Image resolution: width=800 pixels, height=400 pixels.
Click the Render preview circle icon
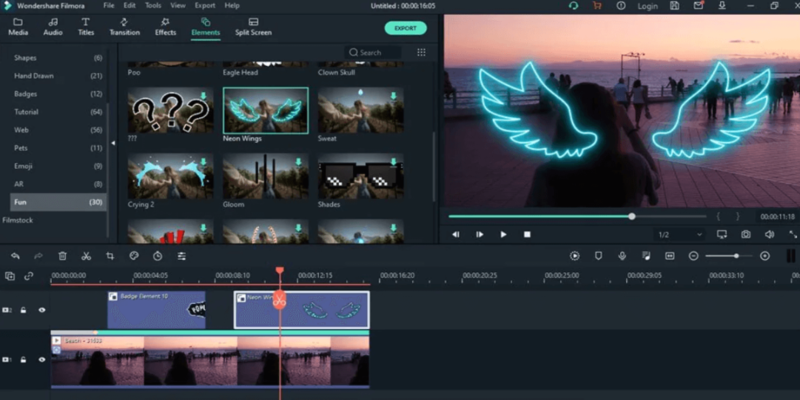click(x=574, y=256)
